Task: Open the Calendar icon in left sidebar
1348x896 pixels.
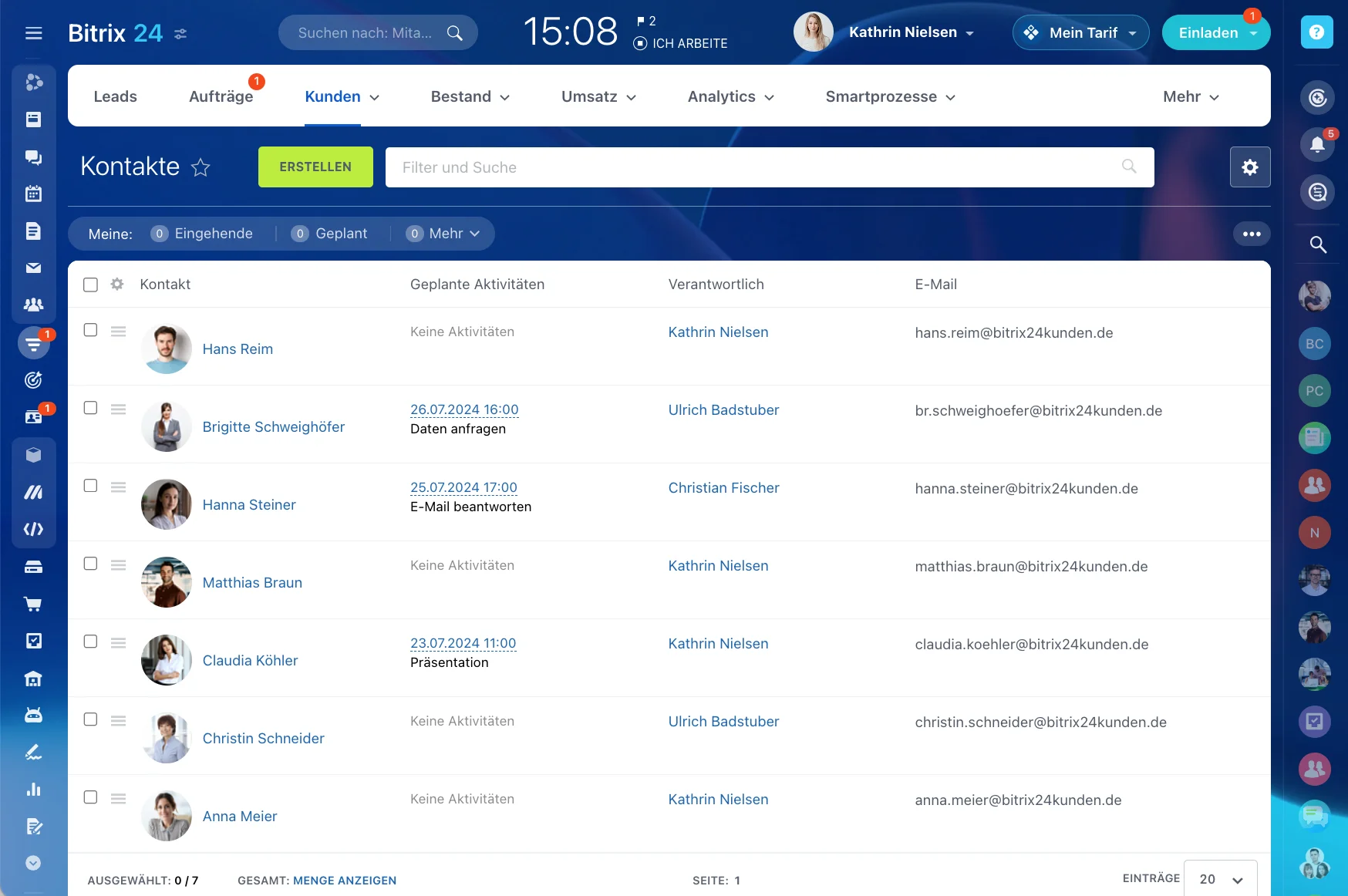Action: point(34,194)
